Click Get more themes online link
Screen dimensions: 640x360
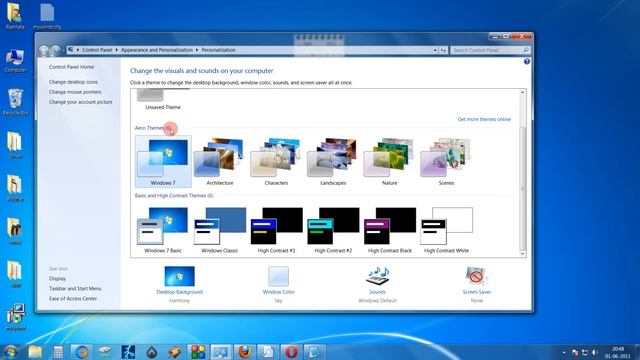coord(484,119)
